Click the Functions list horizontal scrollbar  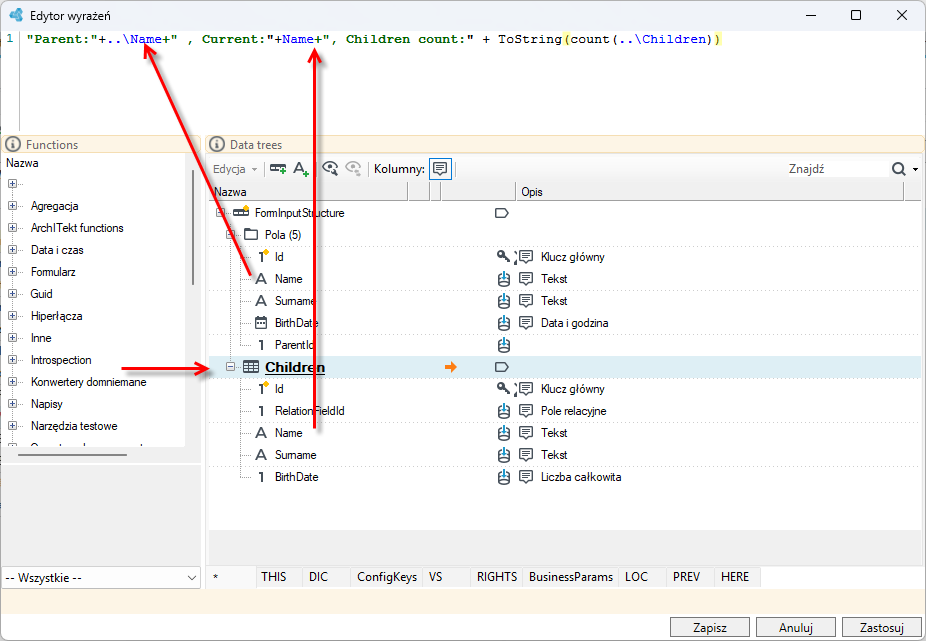coord(72,455)
